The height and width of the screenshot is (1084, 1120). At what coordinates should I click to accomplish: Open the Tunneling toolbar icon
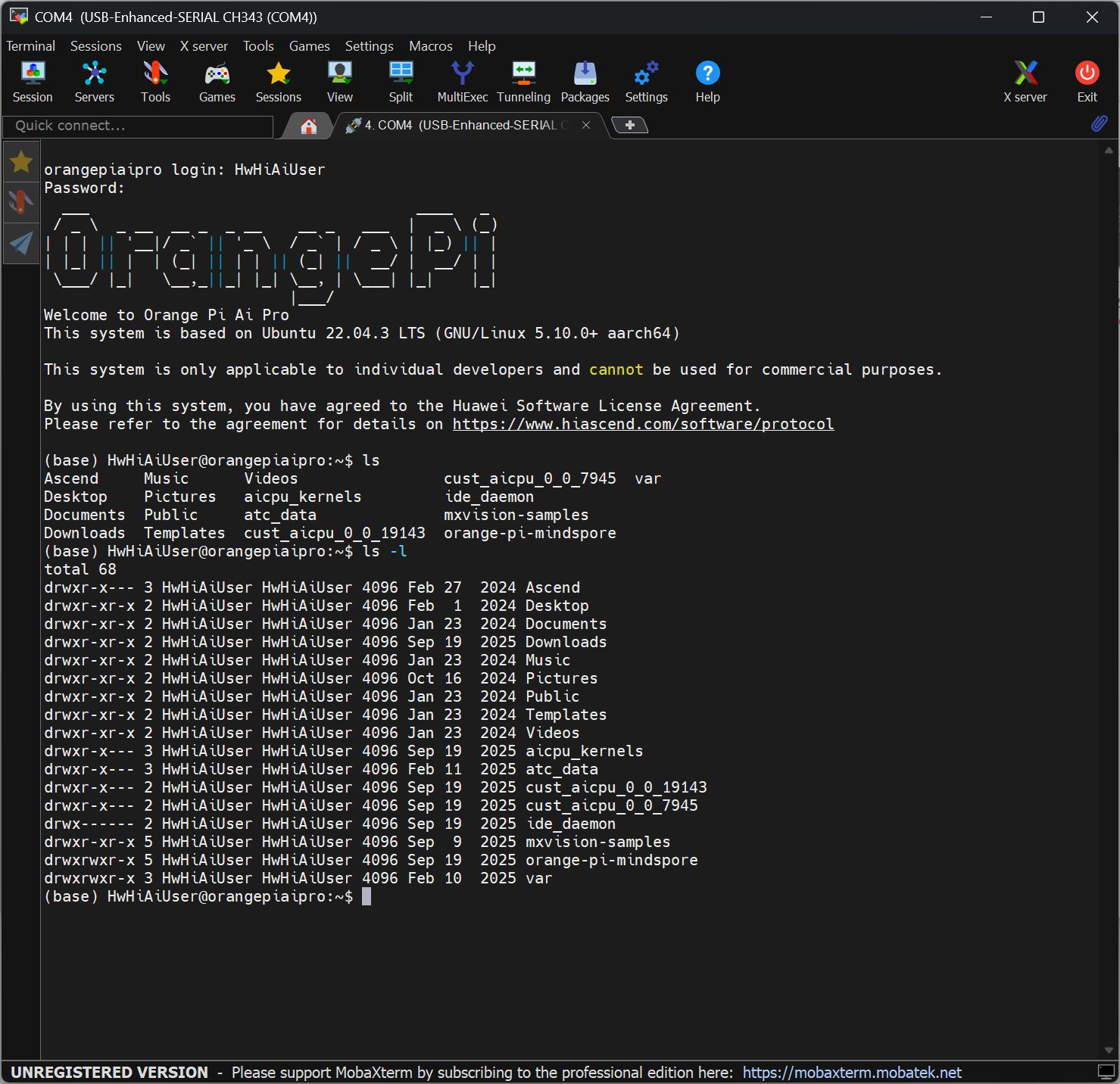tap(524, 82)
